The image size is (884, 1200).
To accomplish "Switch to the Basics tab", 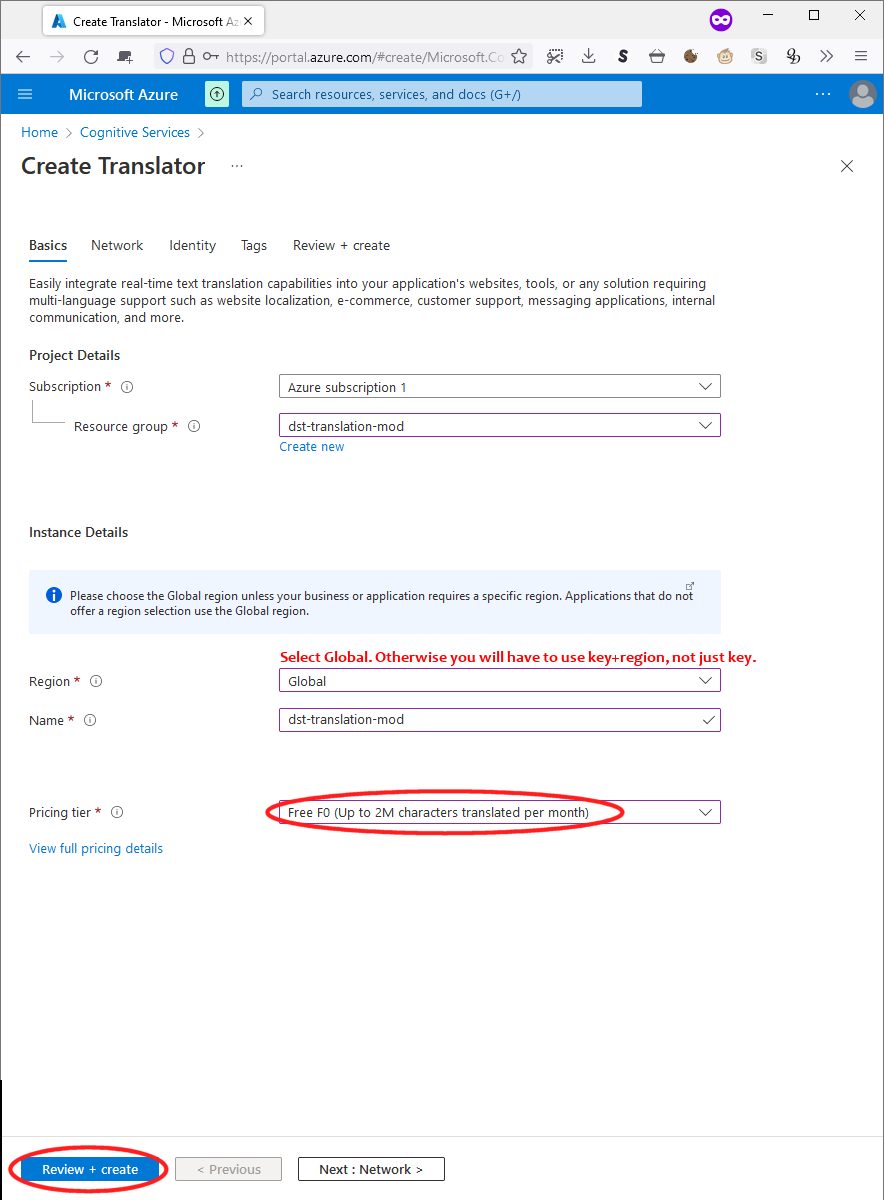I will pyautogui.click(x=48, y=246).
